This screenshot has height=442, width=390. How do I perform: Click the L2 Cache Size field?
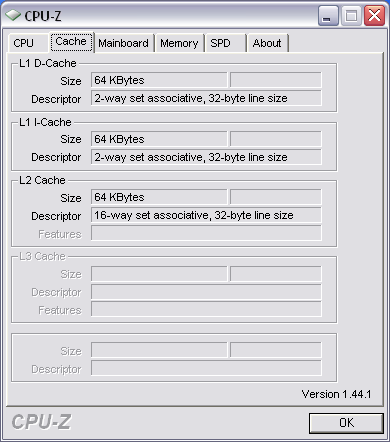click(159, 197)
